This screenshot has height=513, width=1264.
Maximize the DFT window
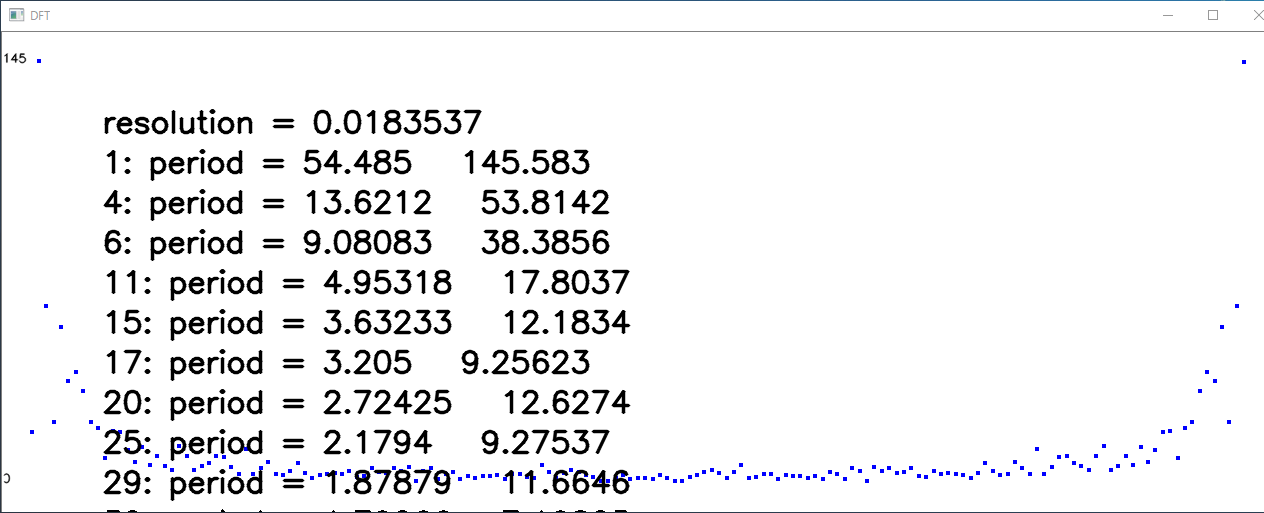pyautogui.click(x=1213, y=15)
